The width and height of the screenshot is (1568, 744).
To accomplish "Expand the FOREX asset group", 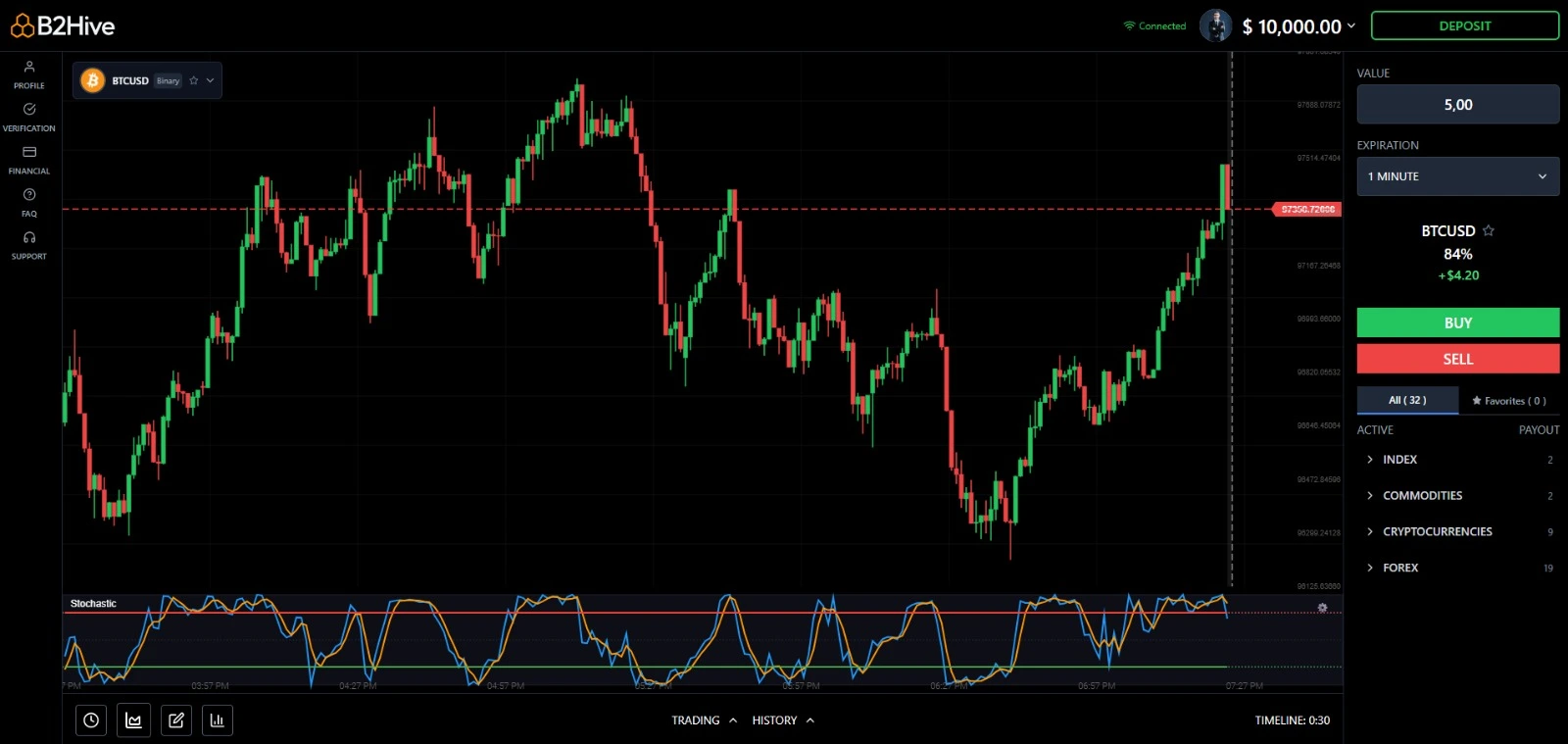I will coord(1400,568).
